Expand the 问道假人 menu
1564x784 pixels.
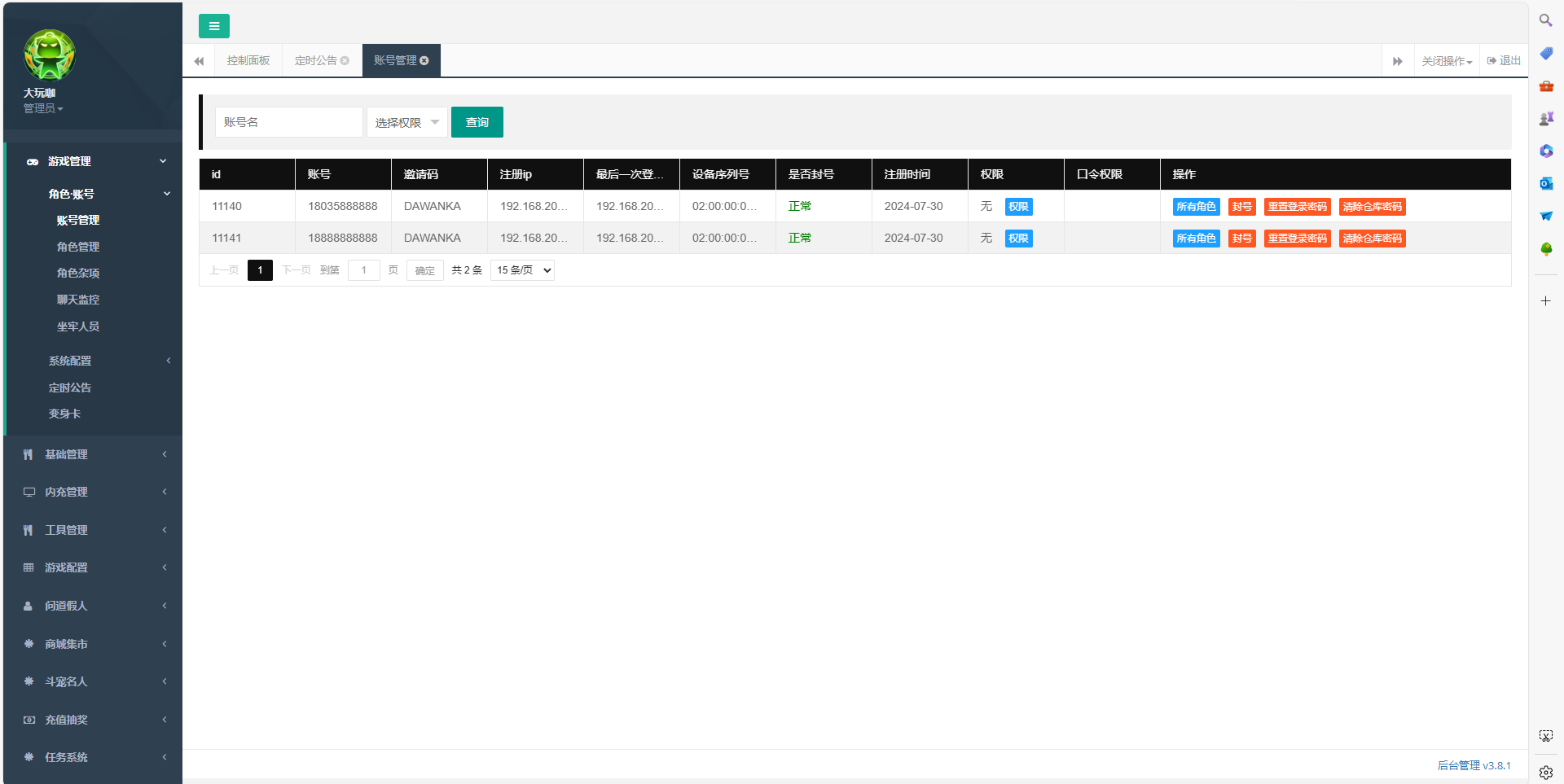[93, 606]
